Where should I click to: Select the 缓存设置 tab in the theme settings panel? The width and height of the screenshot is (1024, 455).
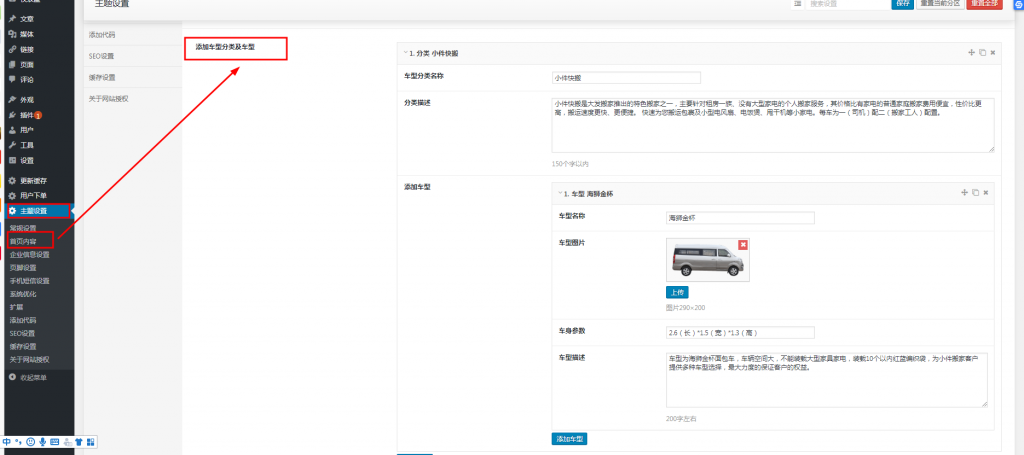pos(133,78)
